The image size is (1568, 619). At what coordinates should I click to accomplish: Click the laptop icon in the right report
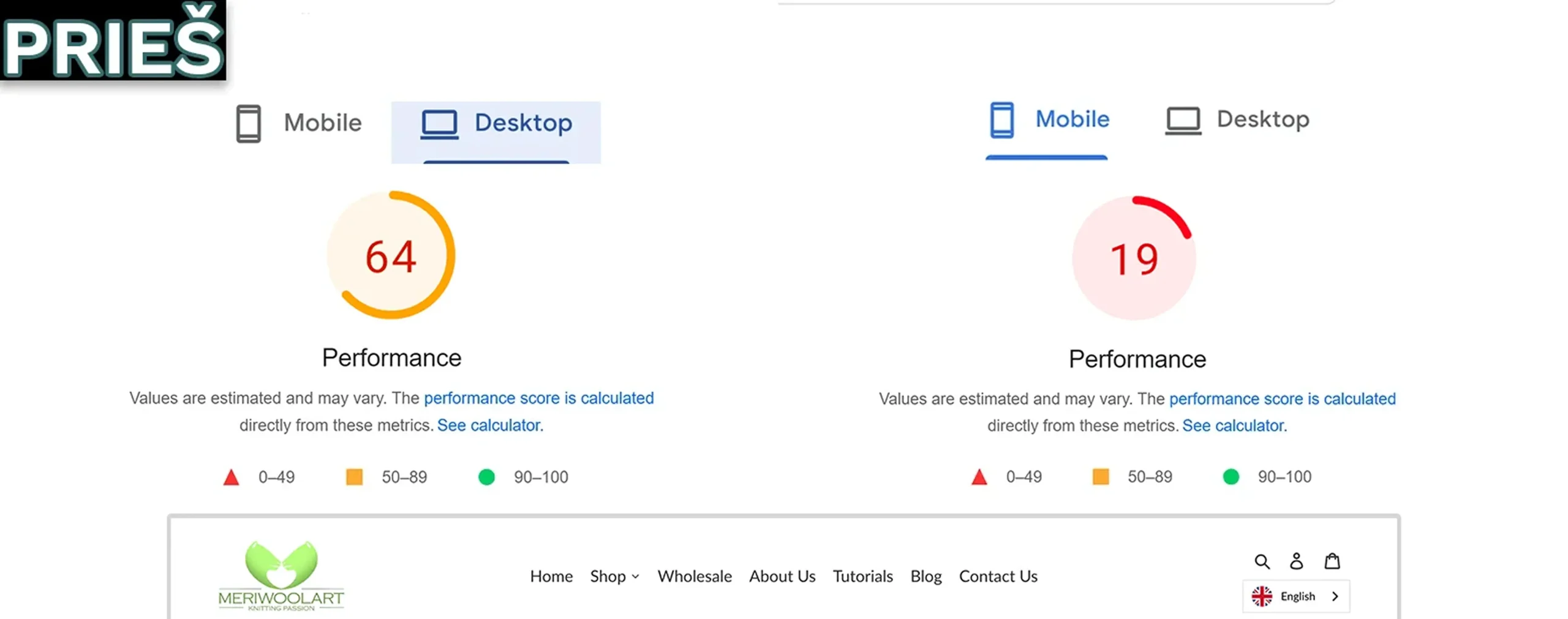click(1183, 121)
